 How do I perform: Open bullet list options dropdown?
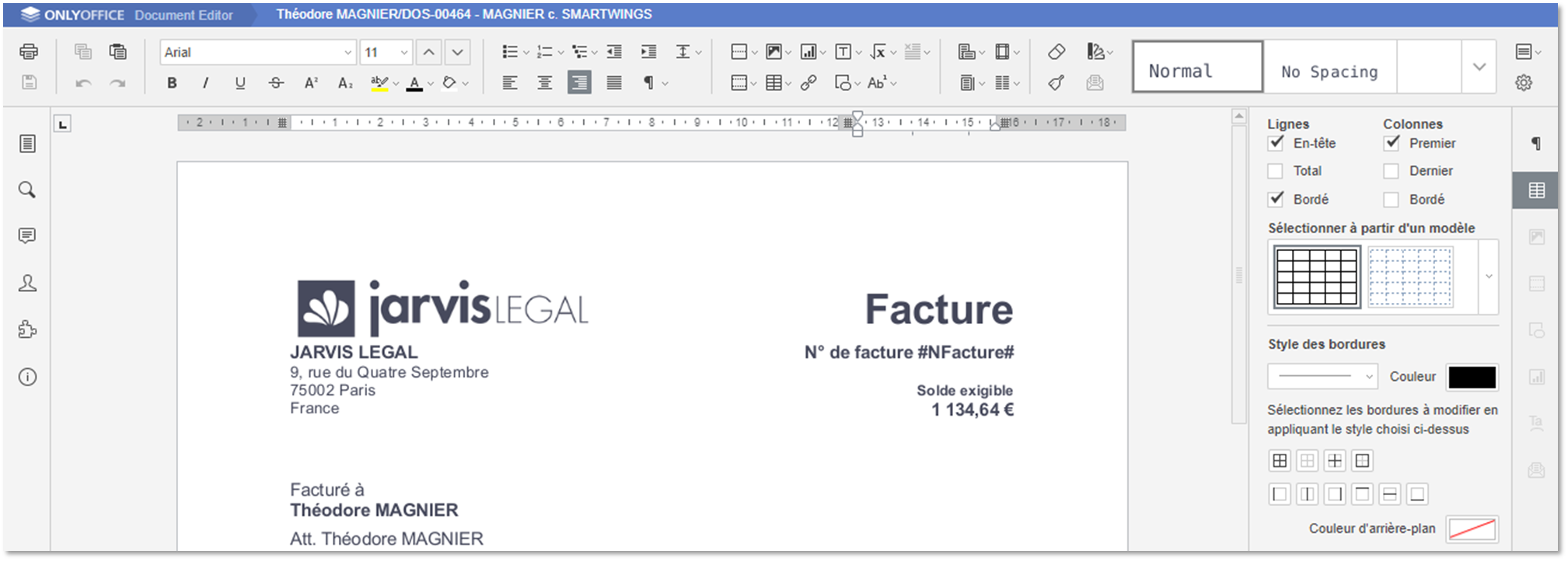coord(526,52)
